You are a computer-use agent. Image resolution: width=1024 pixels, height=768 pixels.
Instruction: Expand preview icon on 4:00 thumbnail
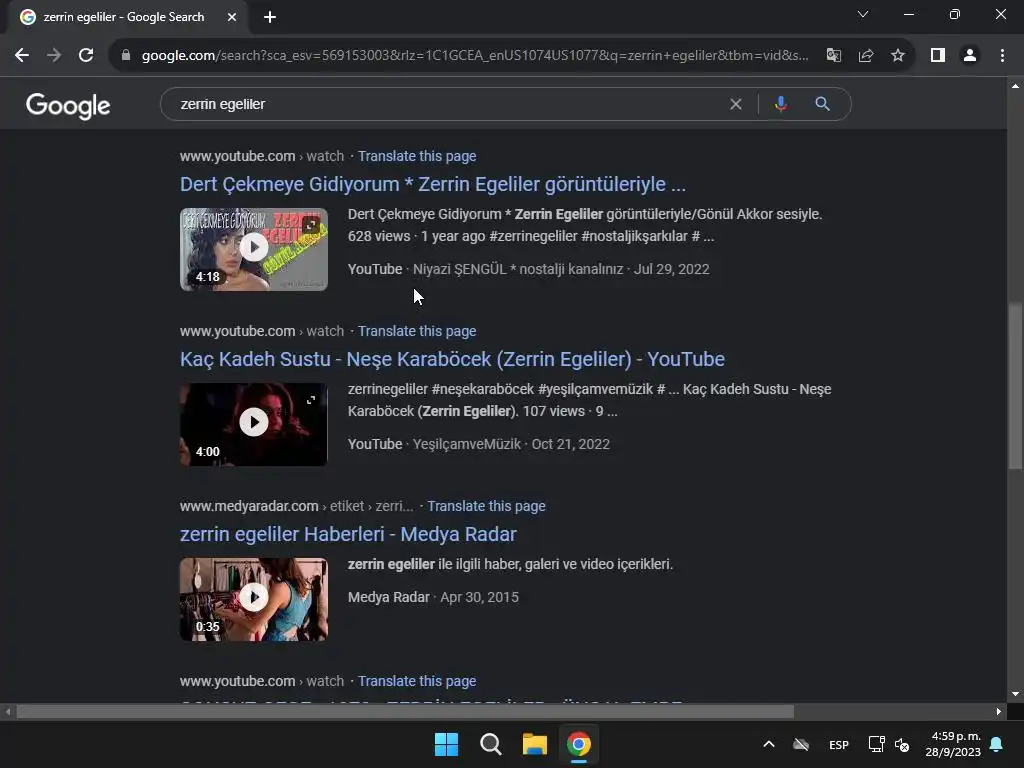[312, 400]
